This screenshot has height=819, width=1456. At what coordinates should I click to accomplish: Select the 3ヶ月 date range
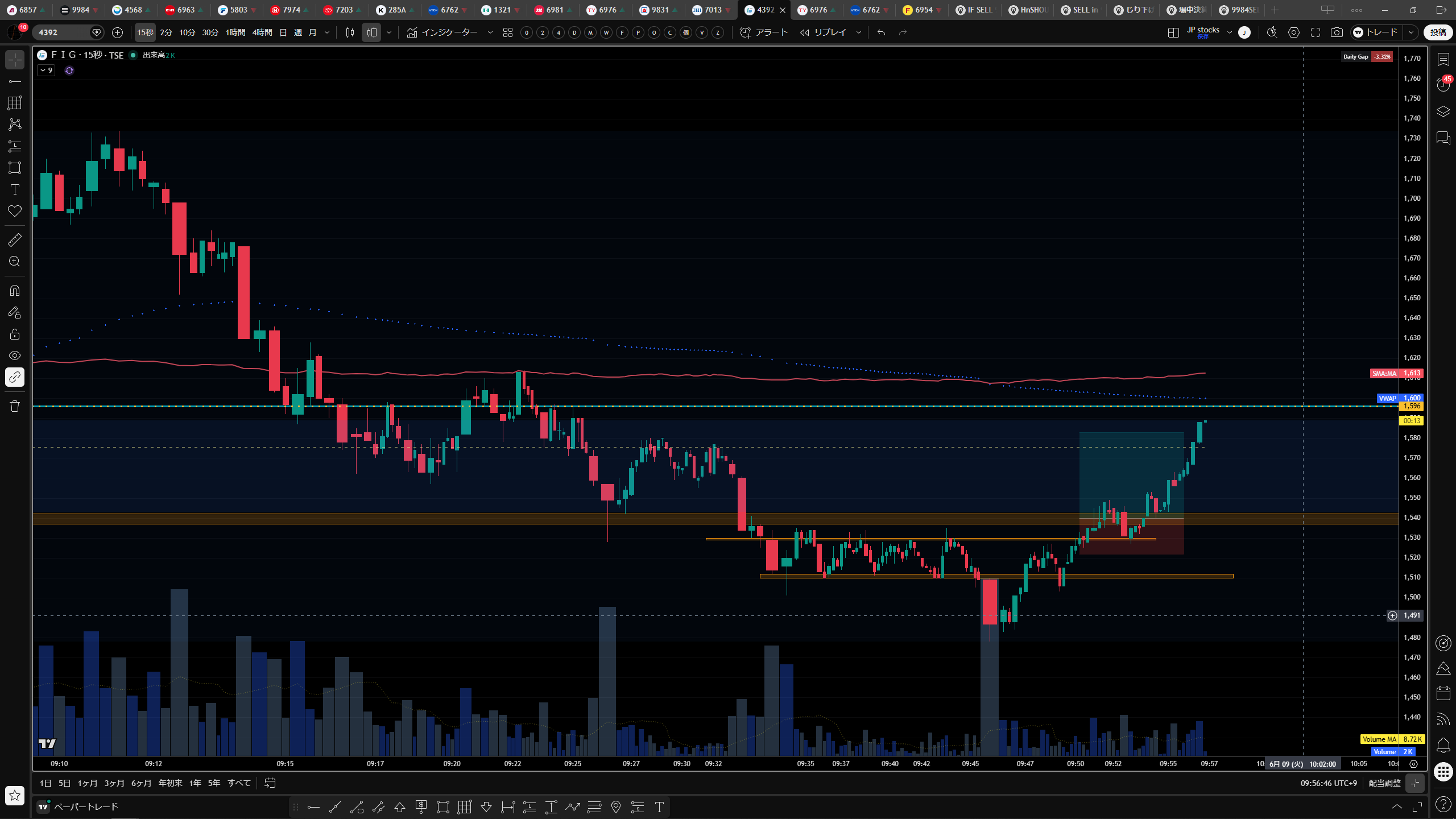pos(114,783)
